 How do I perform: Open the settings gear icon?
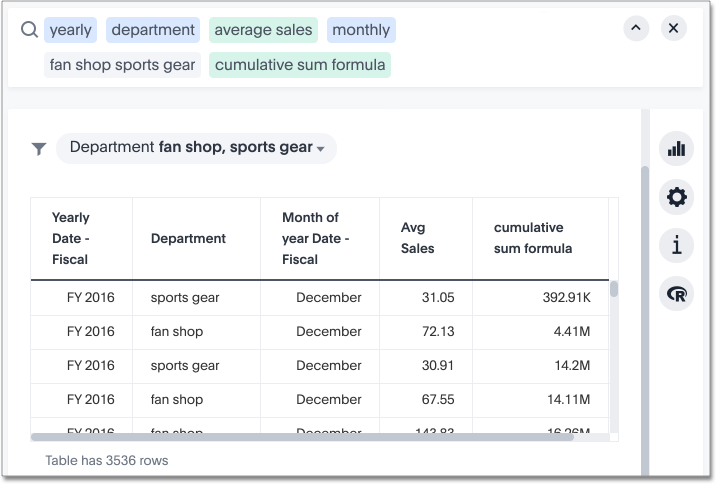pyautogui.click(x=677, y=197)
